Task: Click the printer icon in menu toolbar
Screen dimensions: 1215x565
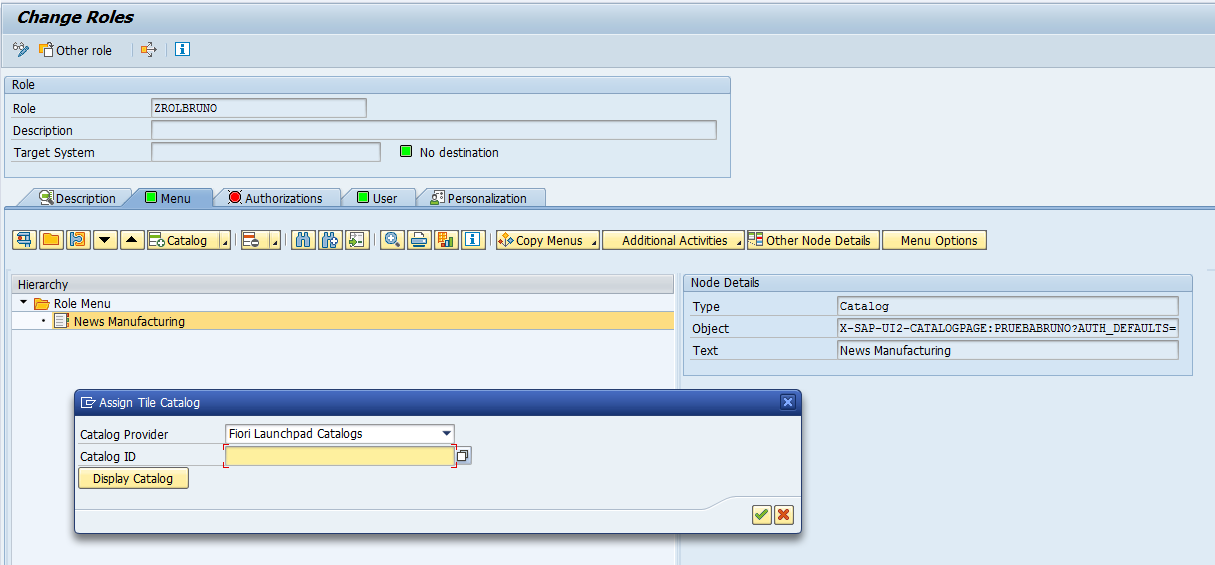Action: coord(419,240)
